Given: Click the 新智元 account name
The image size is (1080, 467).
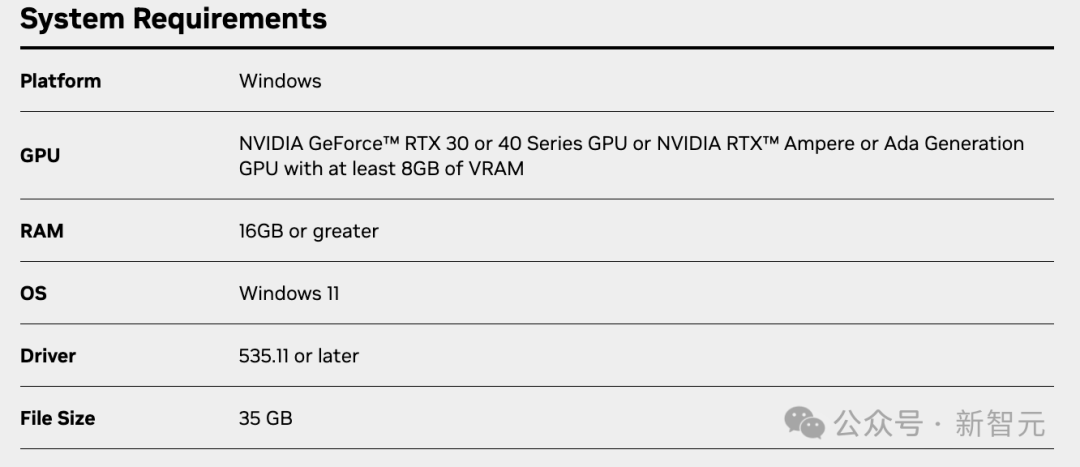Looking at the screenshot, I should pos(999,423).
